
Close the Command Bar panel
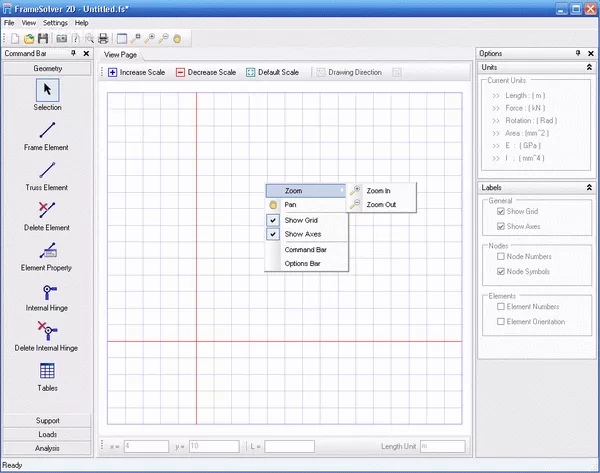[x=86, y=53]
